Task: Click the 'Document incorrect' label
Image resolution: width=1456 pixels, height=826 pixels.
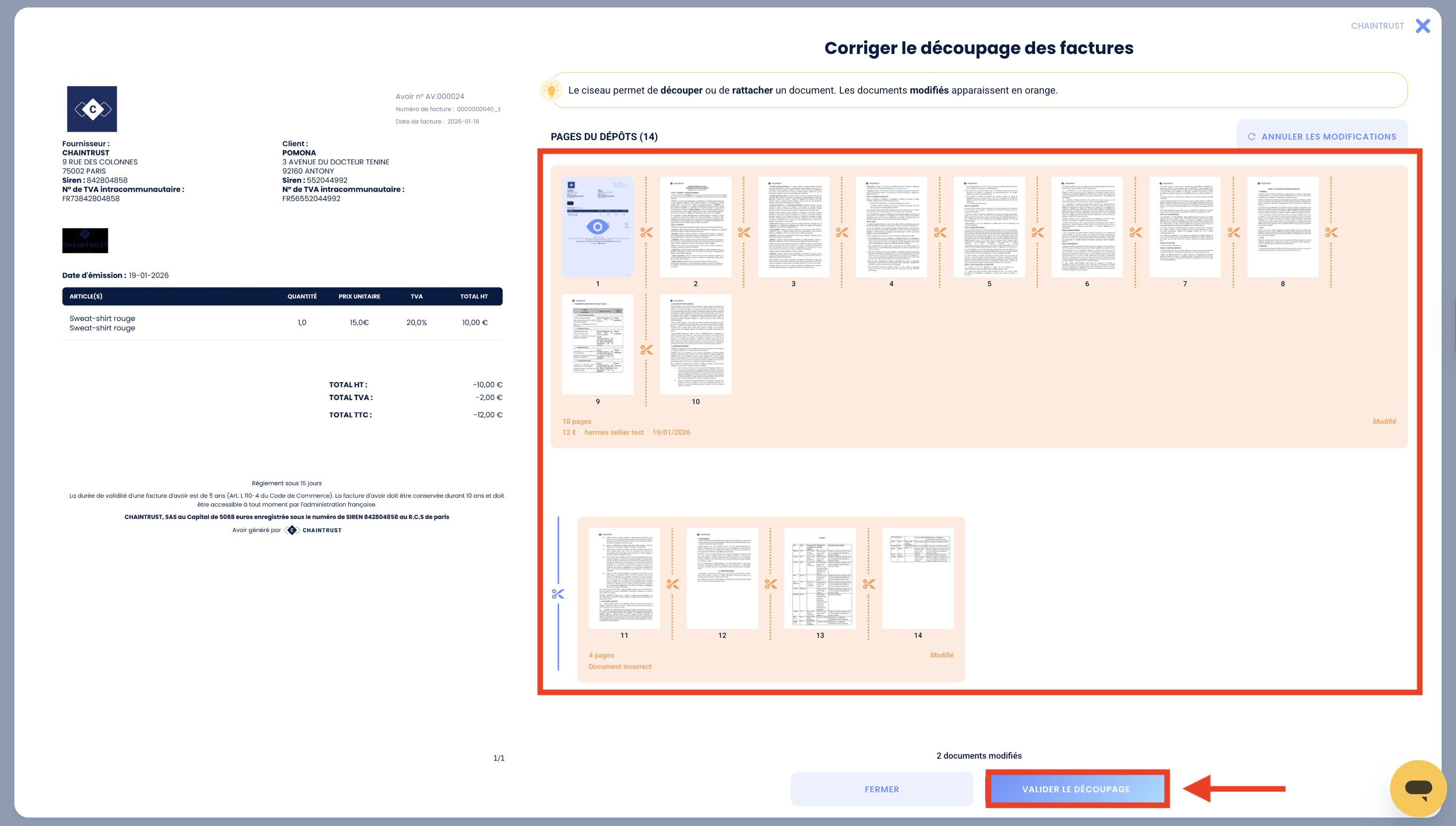Action: [620, 667]
